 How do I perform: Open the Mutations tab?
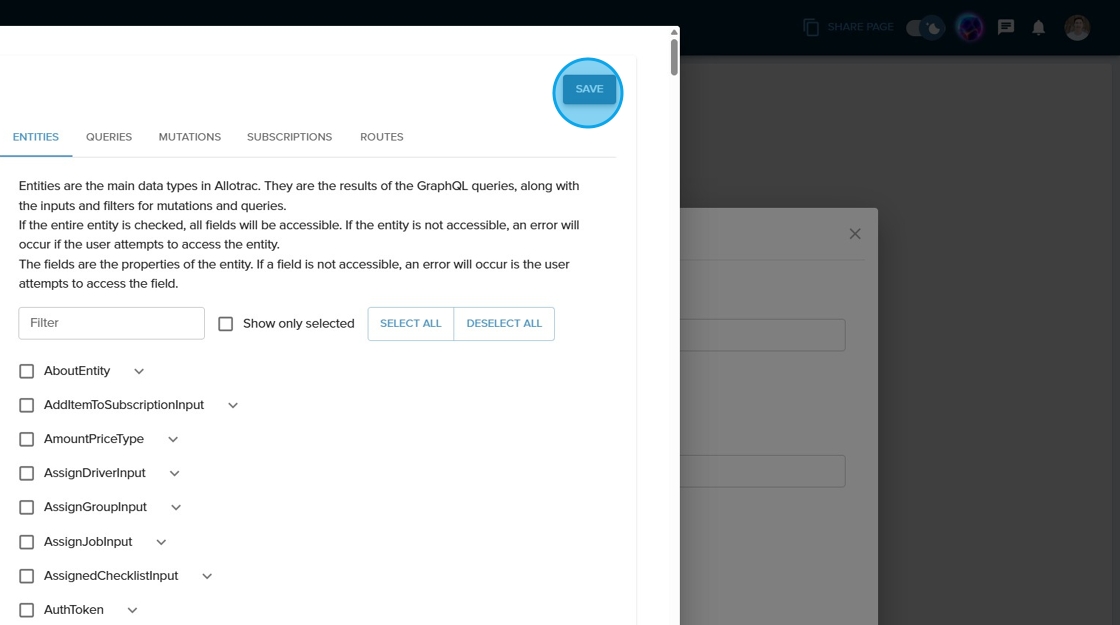pos(189,137)
